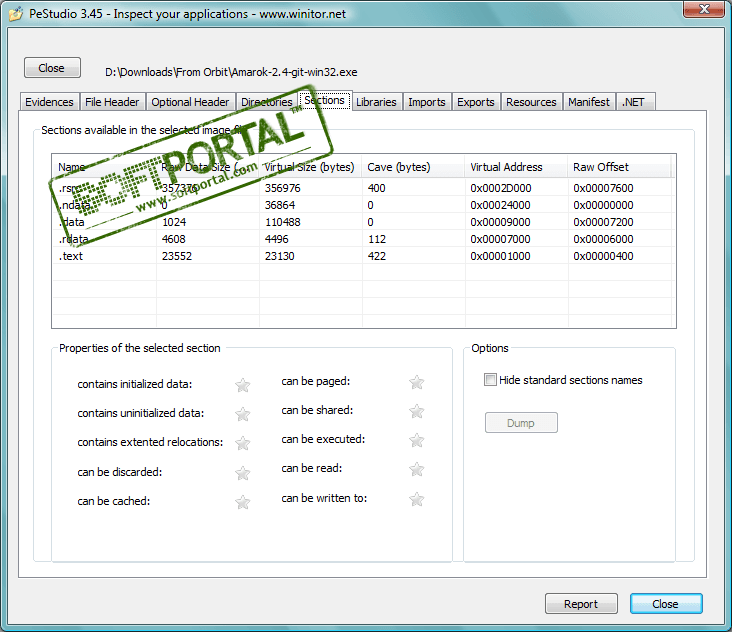Click star icon for can be cached
The image size is (732, 632).
coord(243,502)
